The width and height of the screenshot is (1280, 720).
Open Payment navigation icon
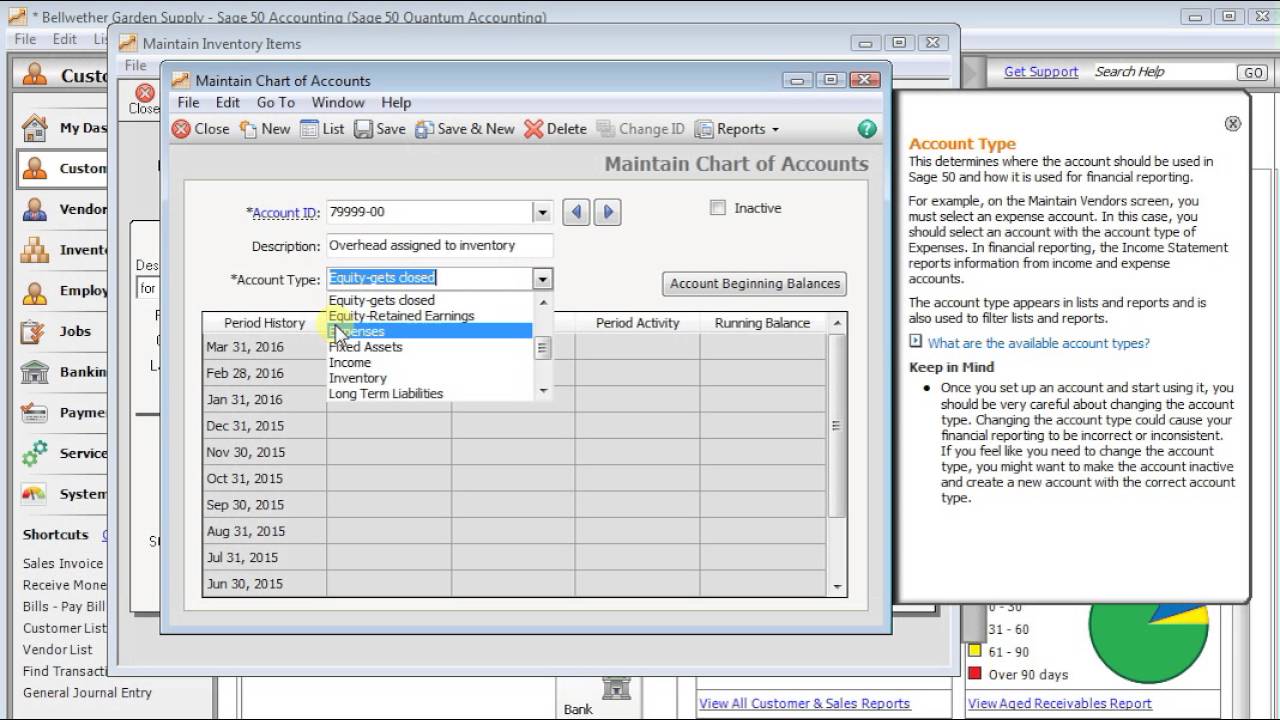pyautogui.click(x=34, y=412)
